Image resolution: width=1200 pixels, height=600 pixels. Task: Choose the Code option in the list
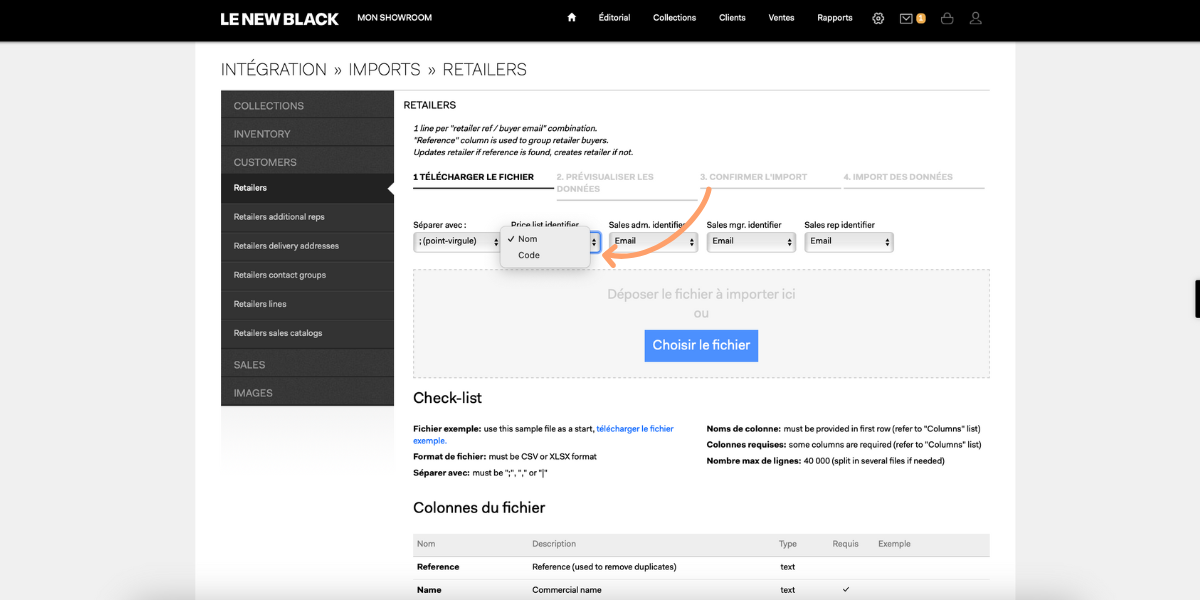545,255
